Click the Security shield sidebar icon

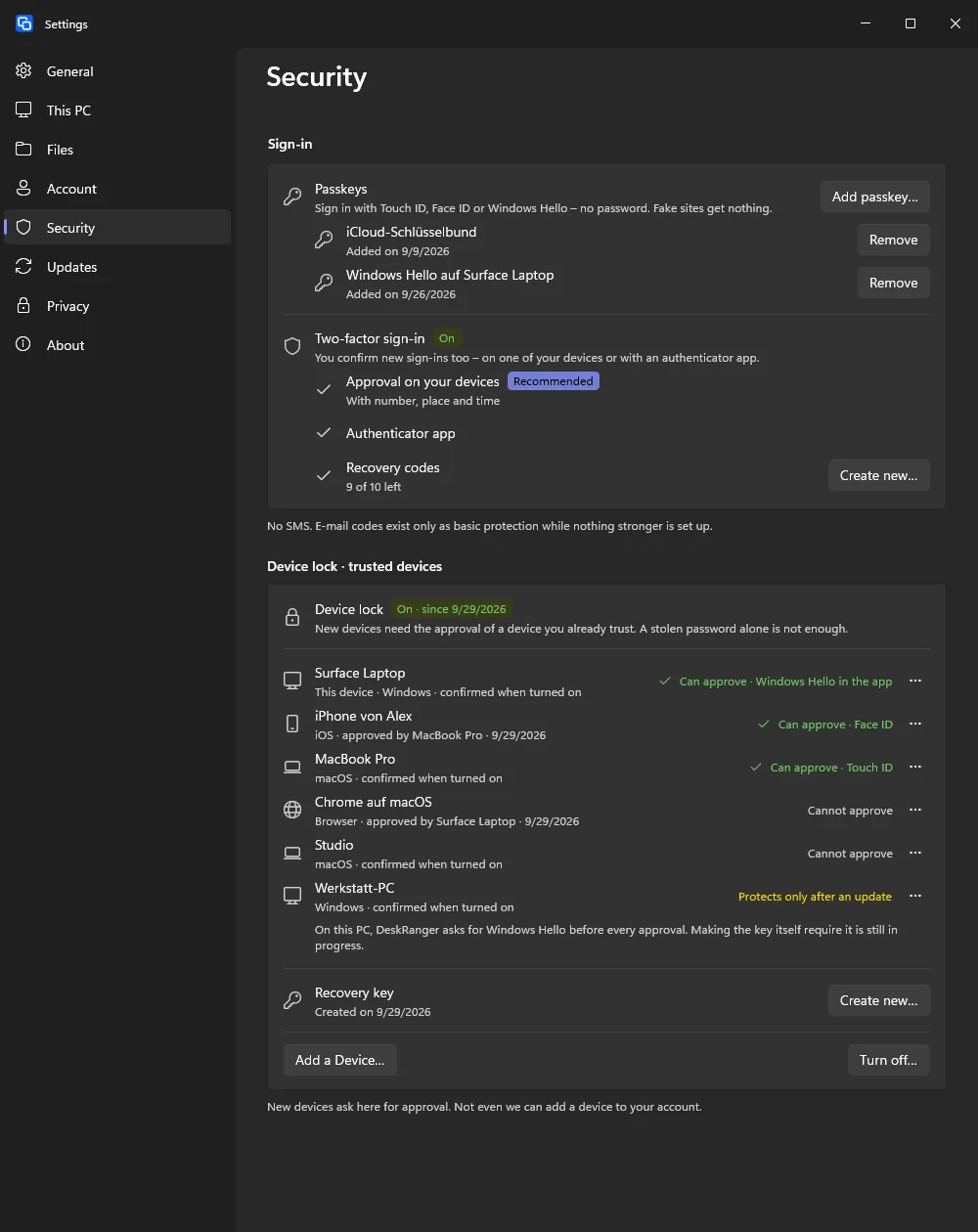pos(24,228)
